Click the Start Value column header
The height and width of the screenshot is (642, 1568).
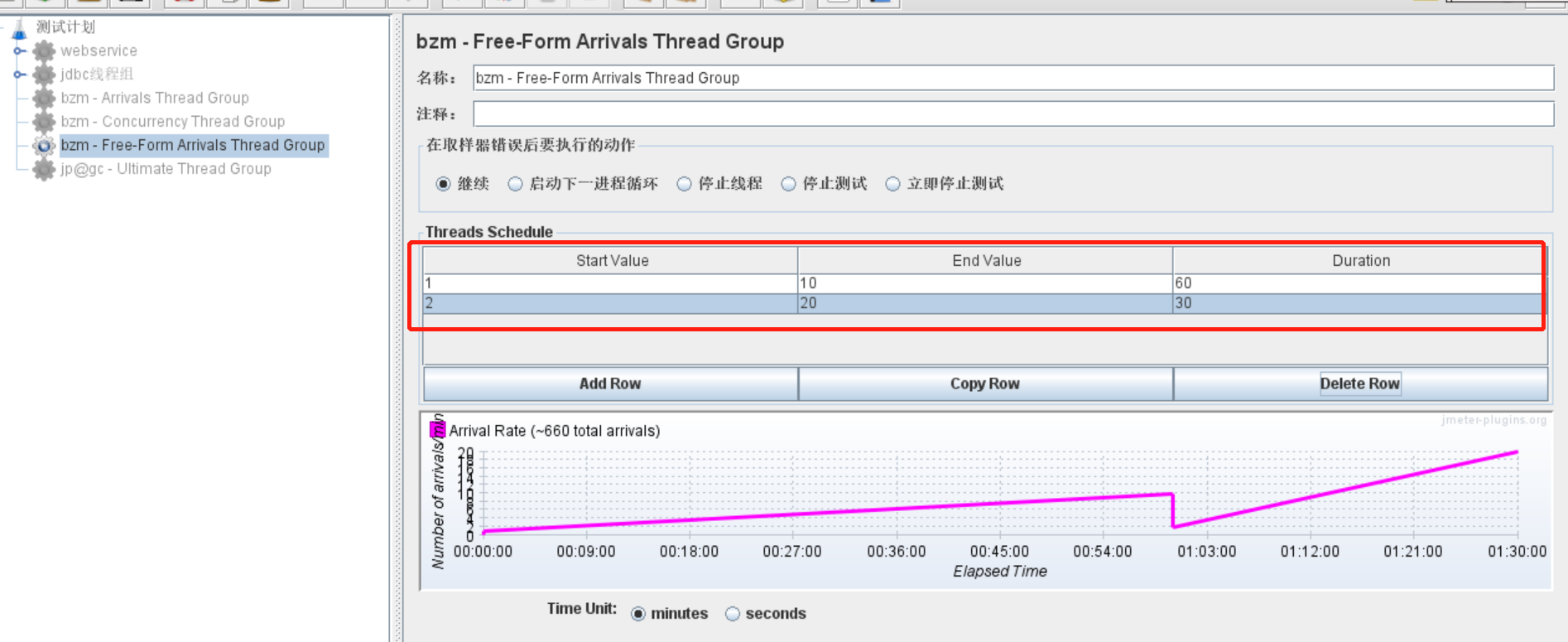click(611, 260)
